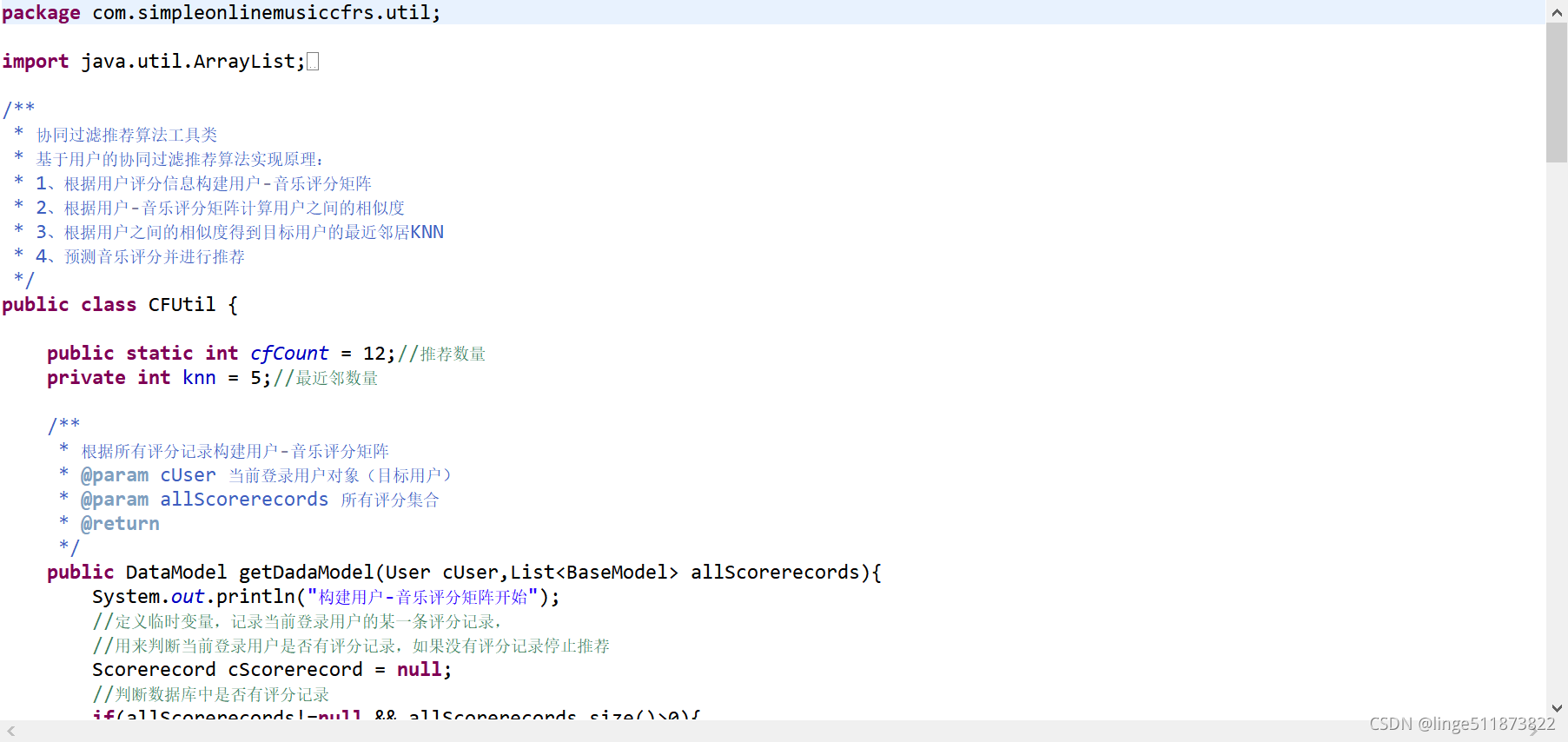Click the method name getDadaModel
Screen dimensions: 1568x742
point(307,573)
